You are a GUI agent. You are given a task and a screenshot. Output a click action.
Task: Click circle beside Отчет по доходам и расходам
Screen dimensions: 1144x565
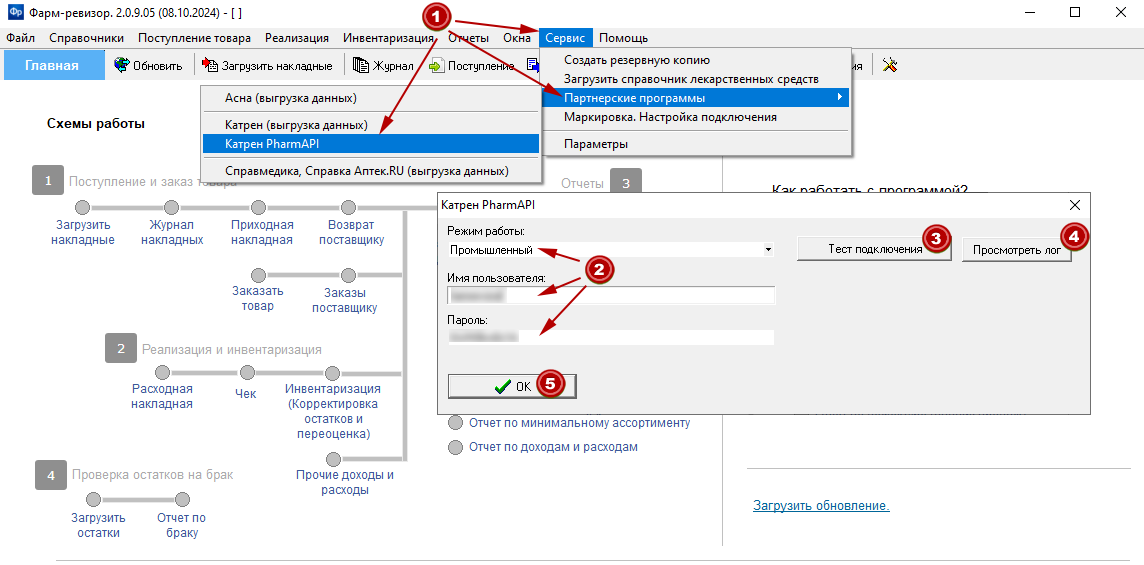pos(455,447)
